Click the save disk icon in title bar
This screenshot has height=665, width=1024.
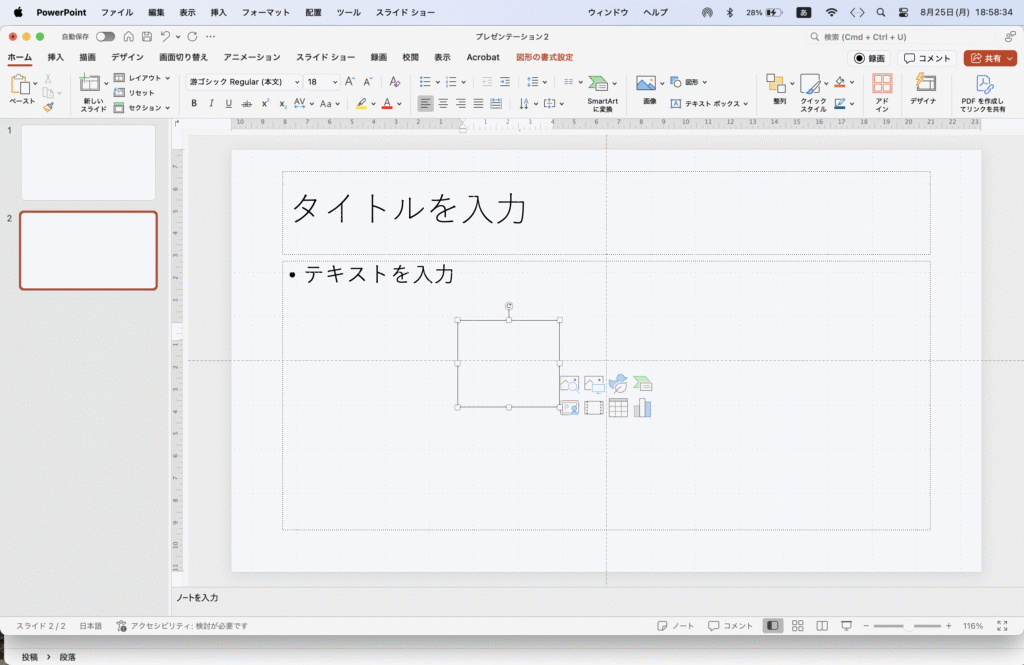146,37
